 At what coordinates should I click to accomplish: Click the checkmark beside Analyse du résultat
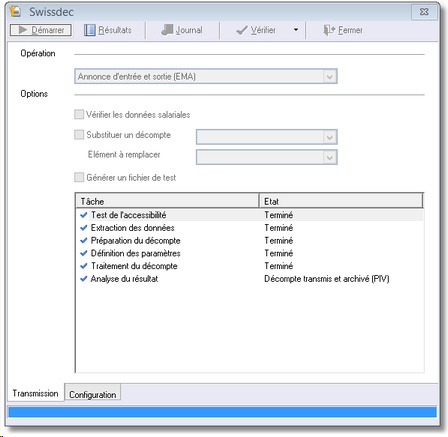pyautogui.click(x=84, y=279)
